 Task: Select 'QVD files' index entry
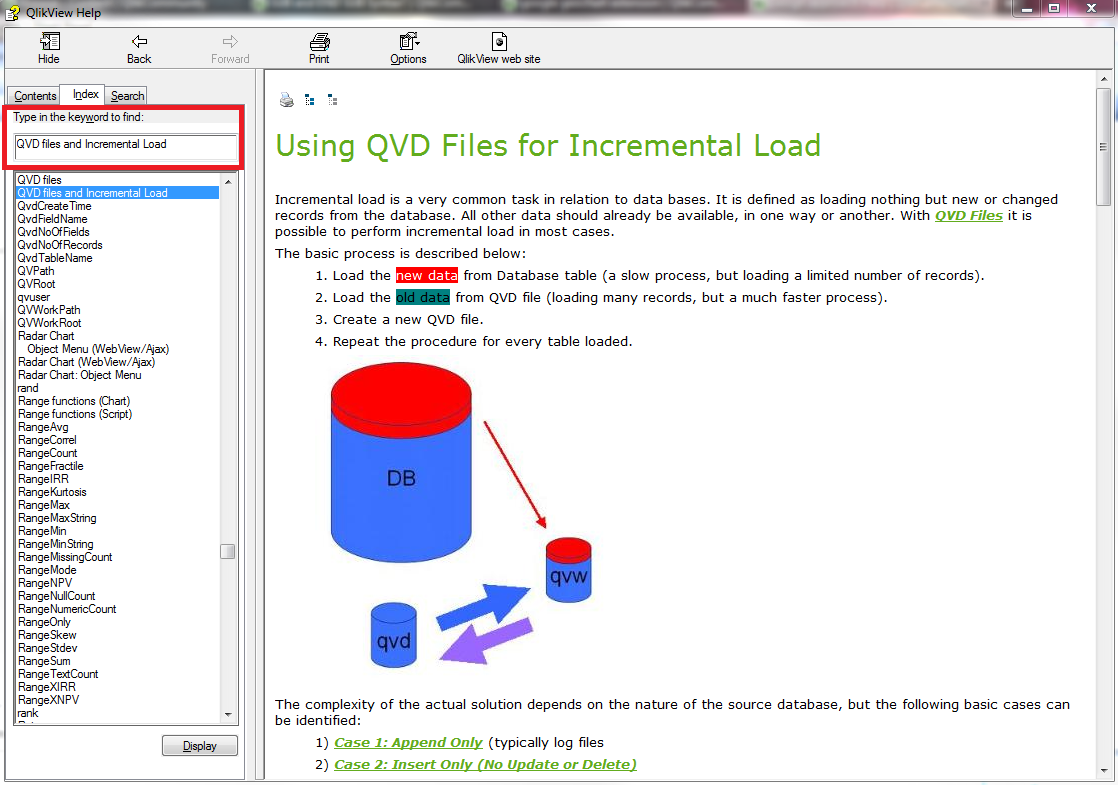(39, 180)
